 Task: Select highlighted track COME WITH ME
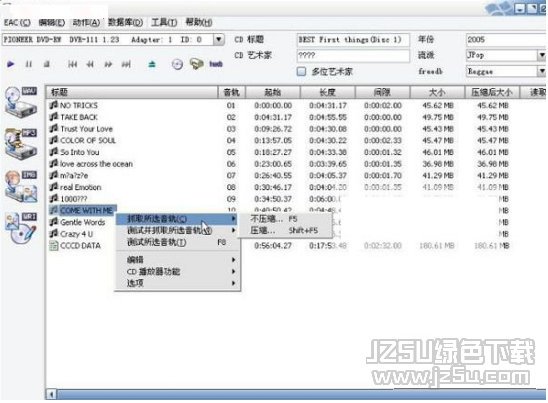coord(86,210)
